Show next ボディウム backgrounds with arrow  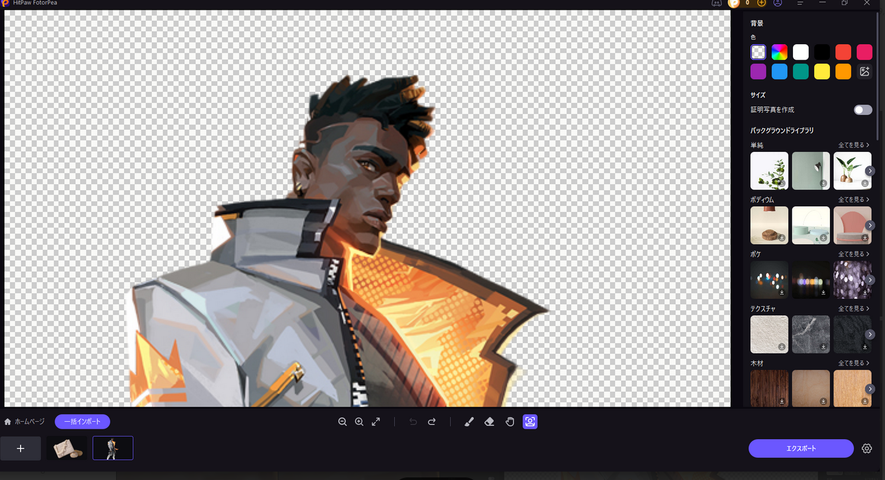(870, 225)
